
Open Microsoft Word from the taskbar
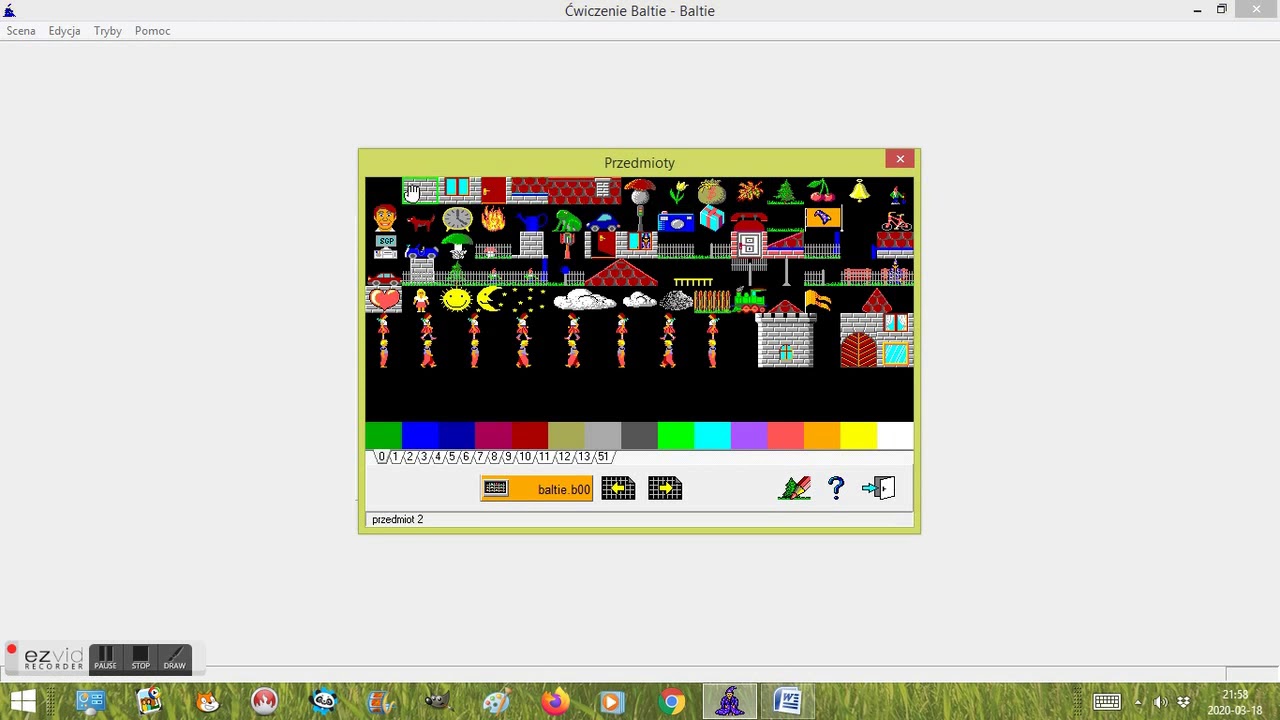tap(788, 701)
